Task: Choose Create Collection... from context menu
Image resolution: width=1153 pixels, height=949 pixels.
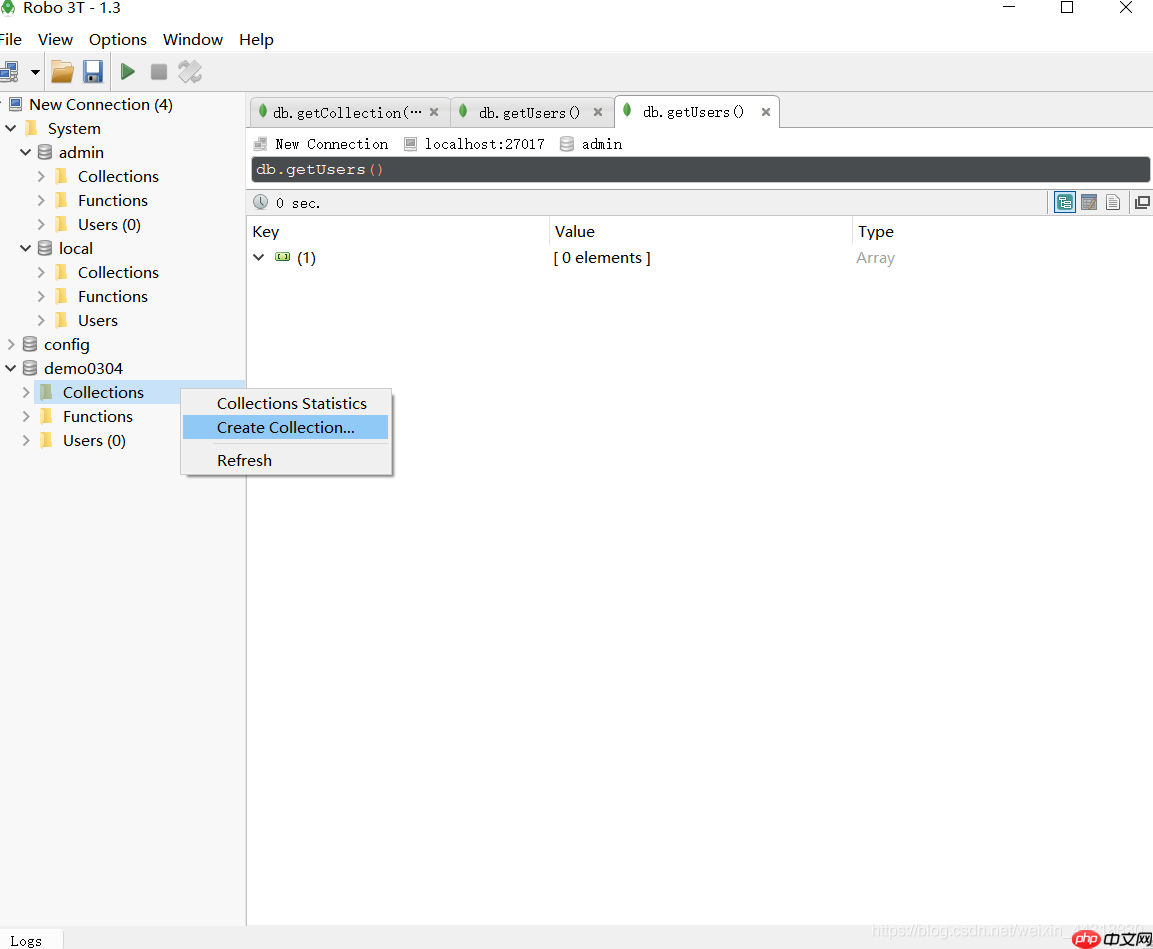Action: point(285,428)
